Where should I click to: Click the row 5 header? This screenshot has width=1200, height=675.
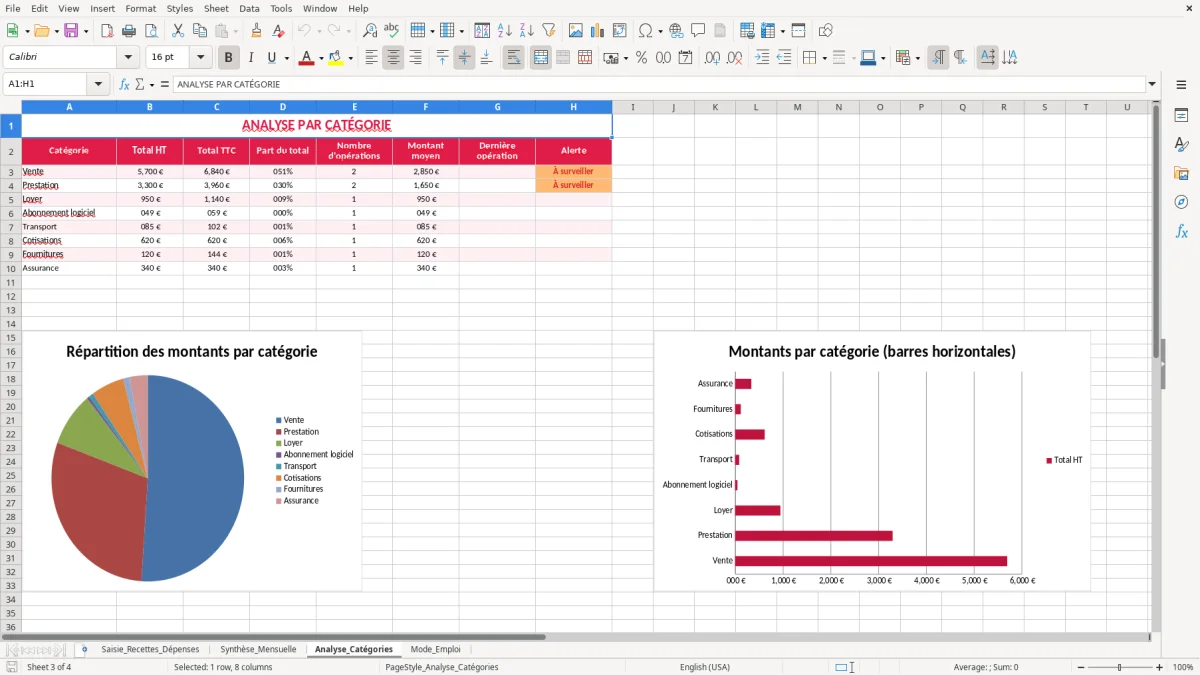pyautogui.click(x=11, y=199)
